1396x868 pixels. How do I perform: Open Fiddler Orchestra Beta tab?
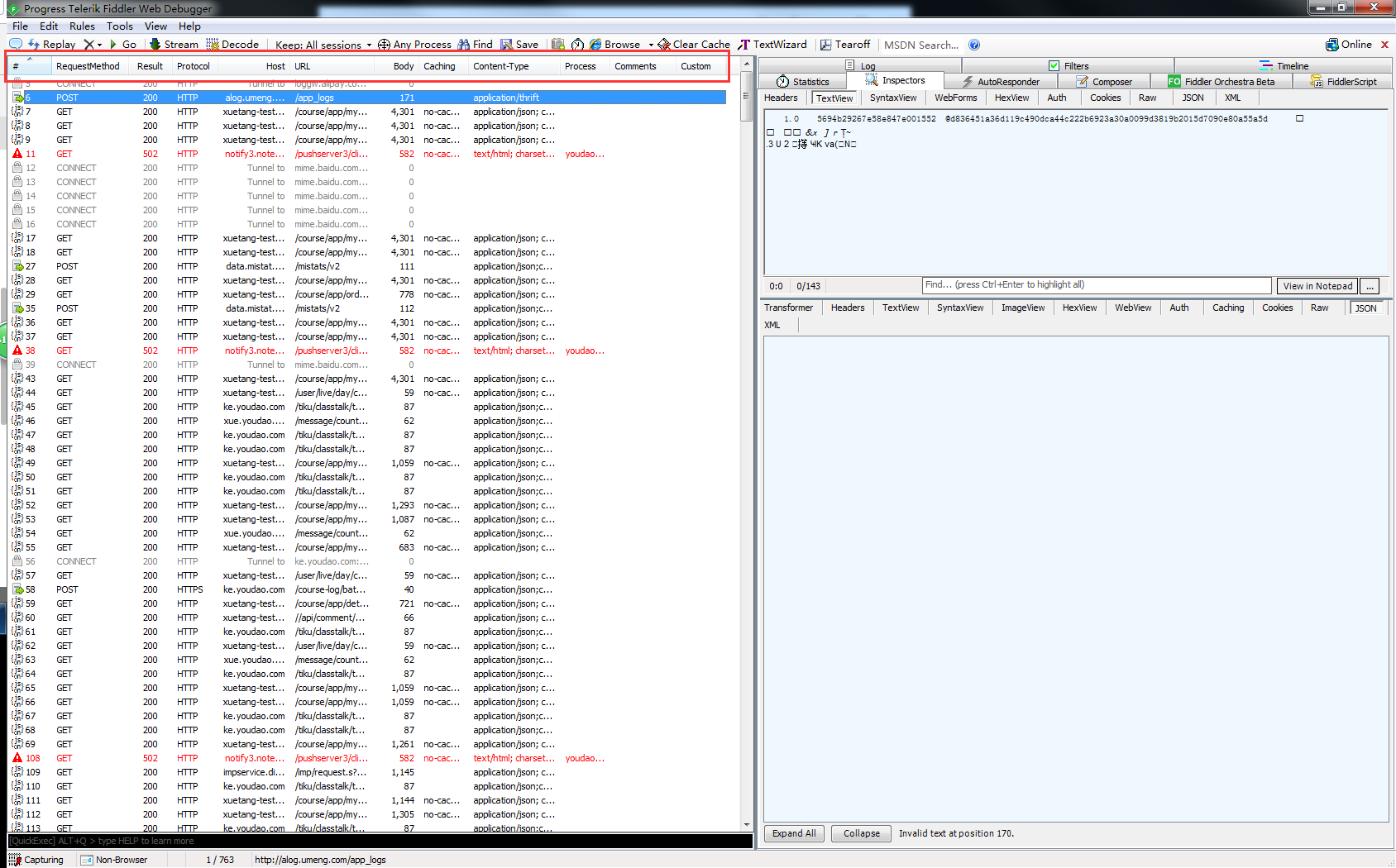[x=1221, y=81]
